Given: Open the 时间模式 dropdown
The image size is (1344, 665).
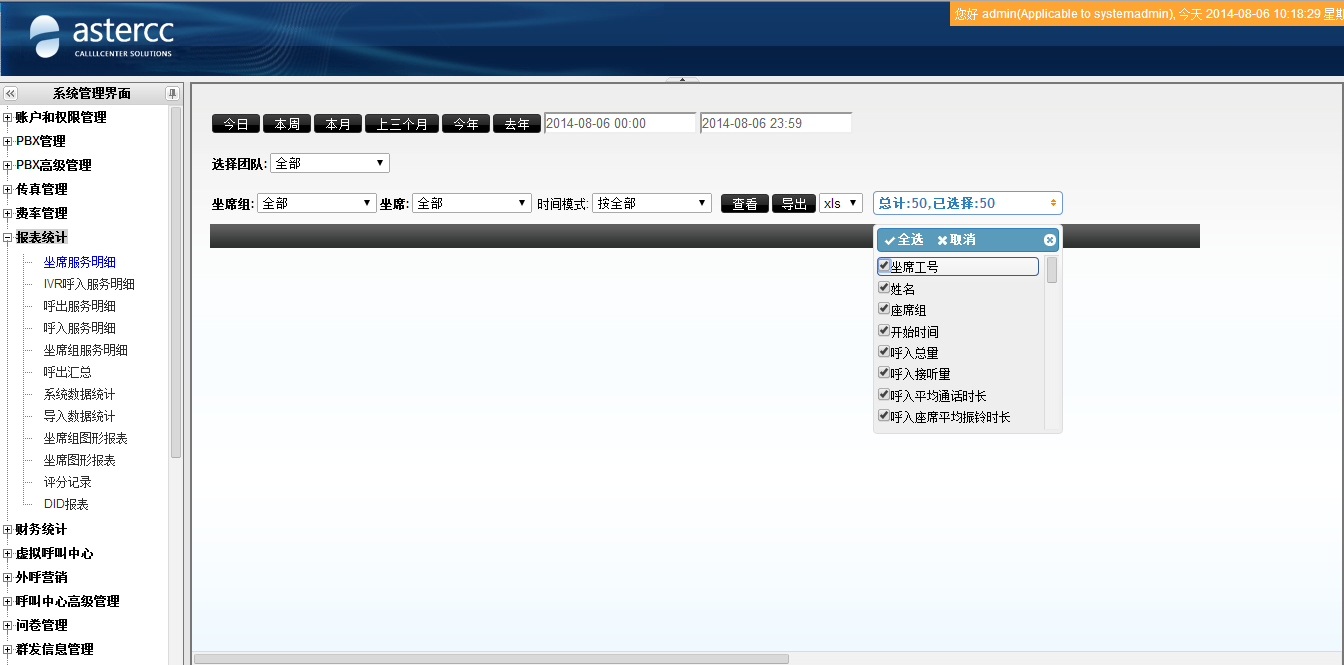Looking at the screenshot, I should click(651, 203).
